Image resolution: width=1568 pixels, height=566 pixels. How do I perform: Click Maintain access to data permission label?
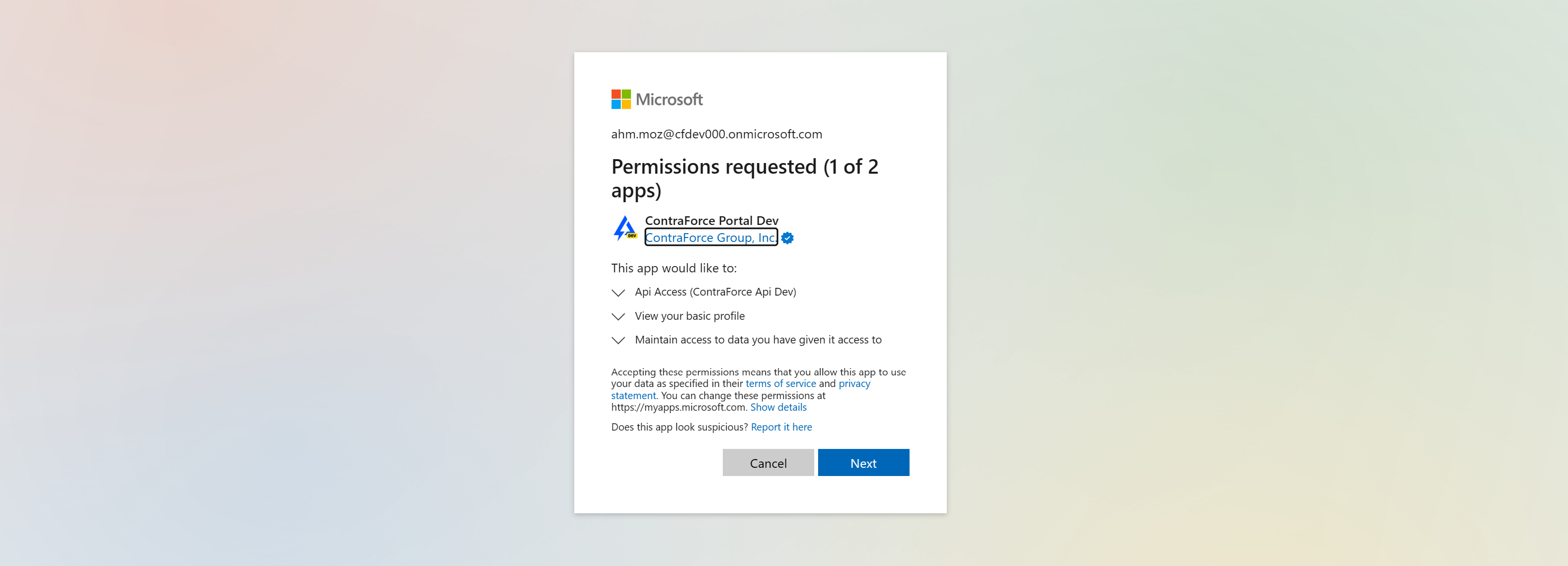[758, 340]
